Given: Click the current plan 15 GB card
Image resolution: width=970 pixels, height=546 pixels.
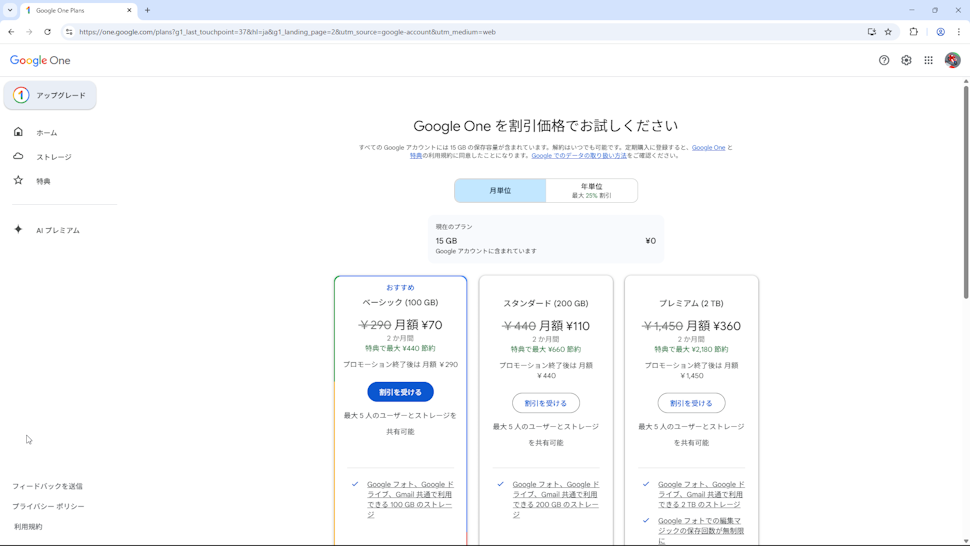Looking at the screenshot, I should [546, 239].
